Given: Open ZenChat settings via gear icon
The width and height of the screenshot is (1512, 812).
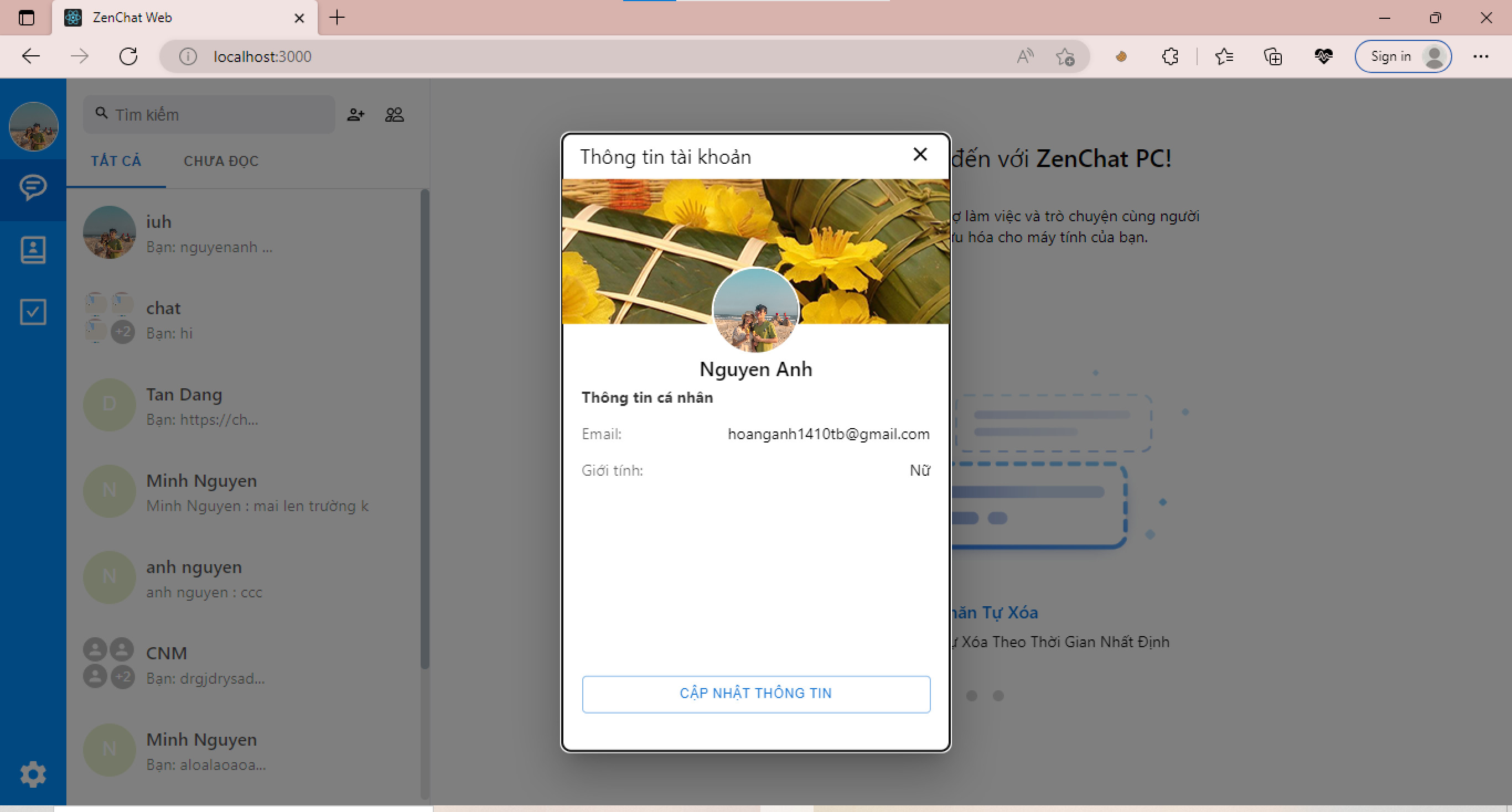Looking at the screenshot, I should pyautogui.click(x=32, y=774).
